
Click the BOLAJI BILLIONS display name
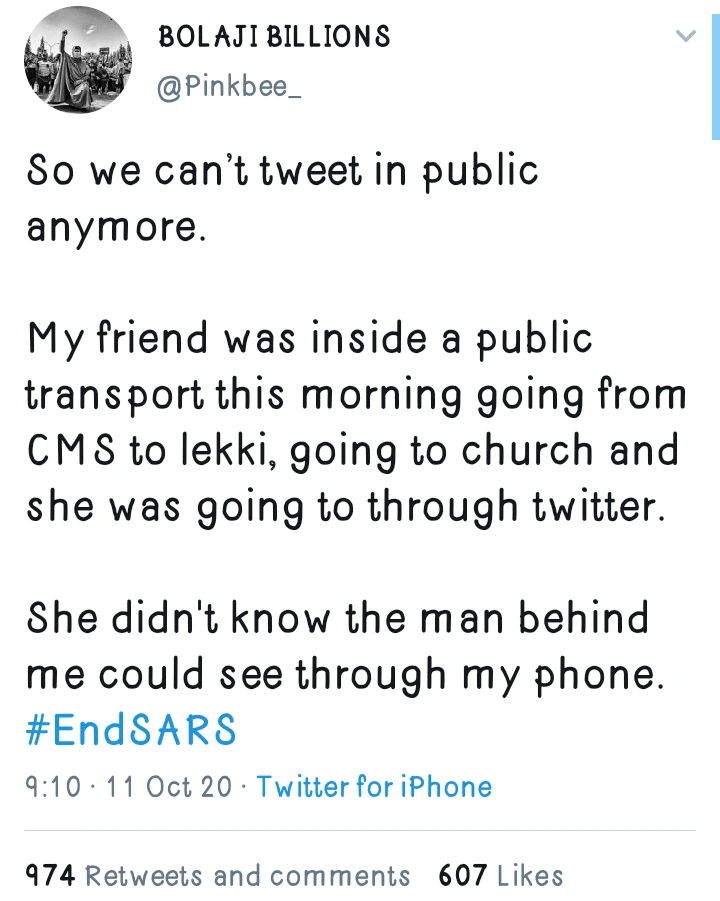pos(274,38)
